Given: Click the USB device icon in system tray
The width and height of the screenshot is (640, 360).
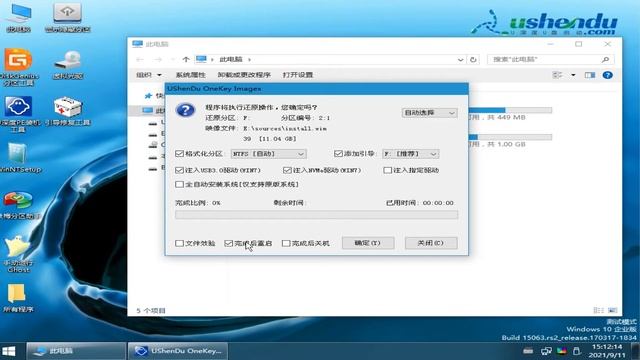Looking at the screenshot, I should tap(576, 351).
